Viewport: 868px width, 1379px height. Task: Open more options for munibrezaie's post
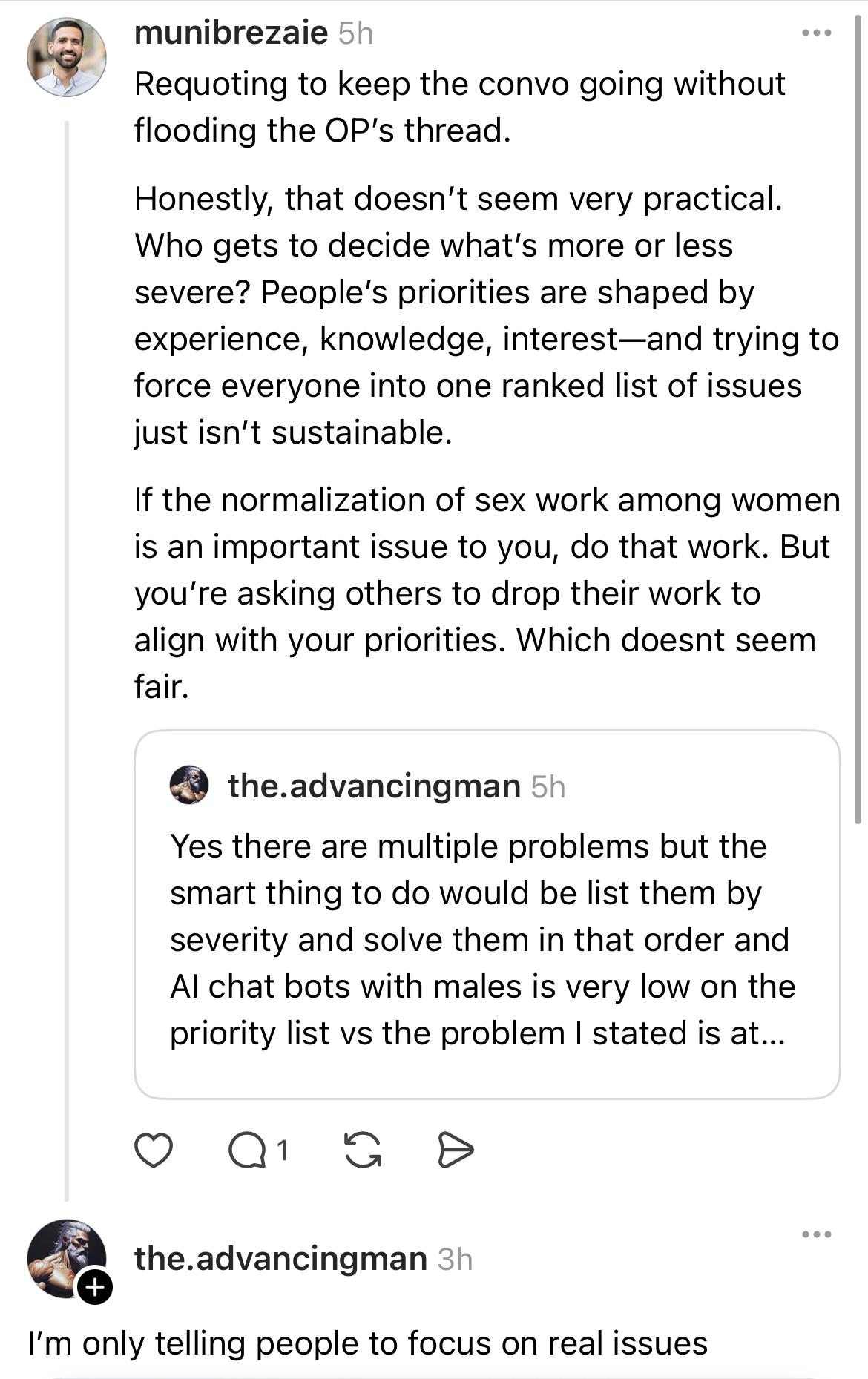[x=817, y=33]
